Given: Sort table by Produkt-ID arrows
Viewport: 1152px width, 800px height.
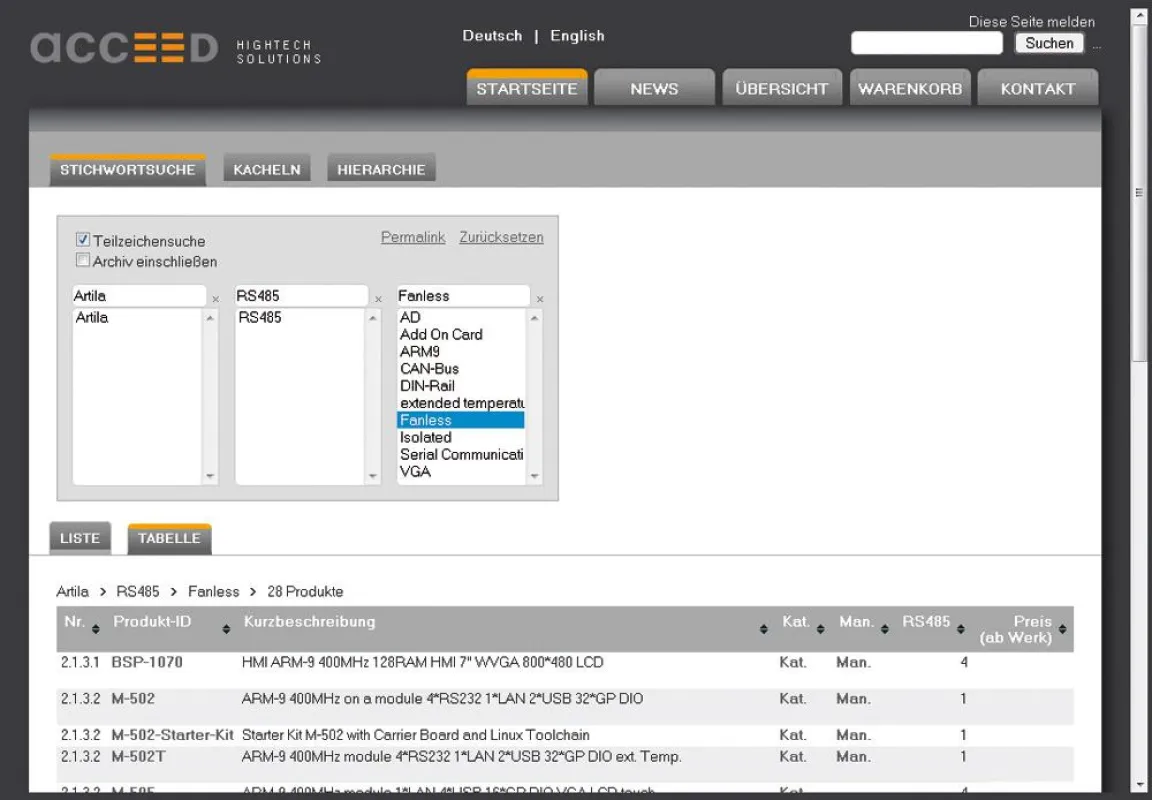Looking at the screenshot, I should coord(226,630).
